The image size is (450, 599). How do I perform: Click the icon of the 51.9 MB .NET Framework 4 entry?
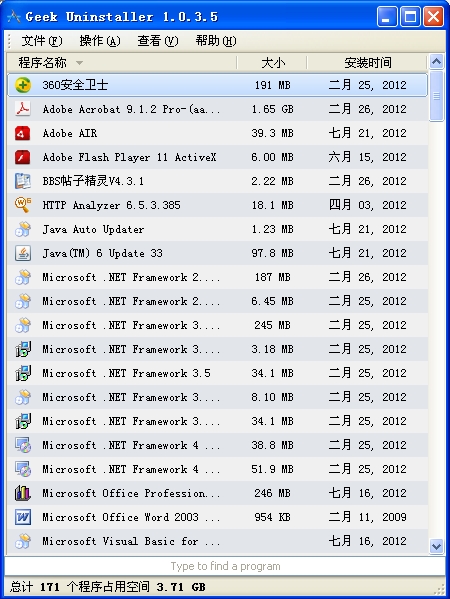pyautogui.click(x=23, y=469)
